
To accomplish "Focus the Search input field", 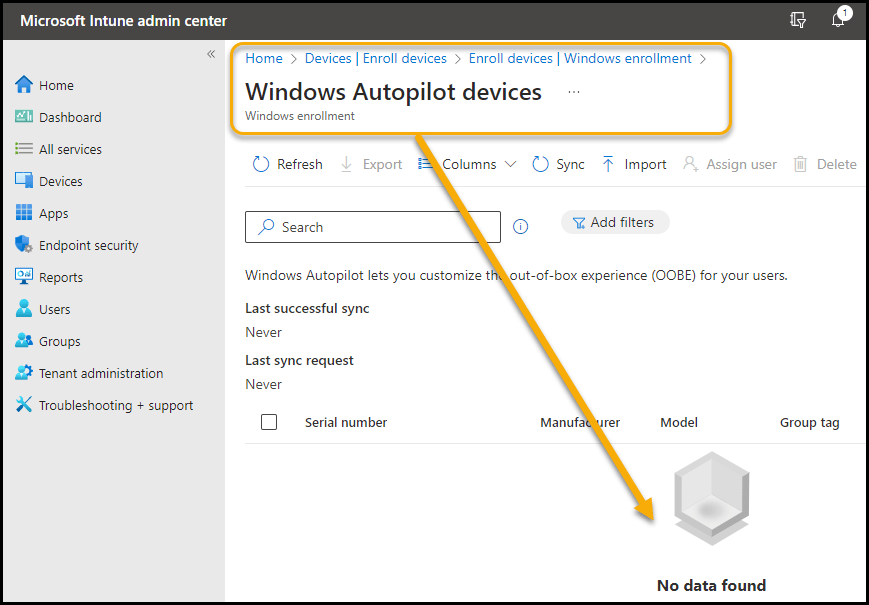I will [x=373, y=227].
